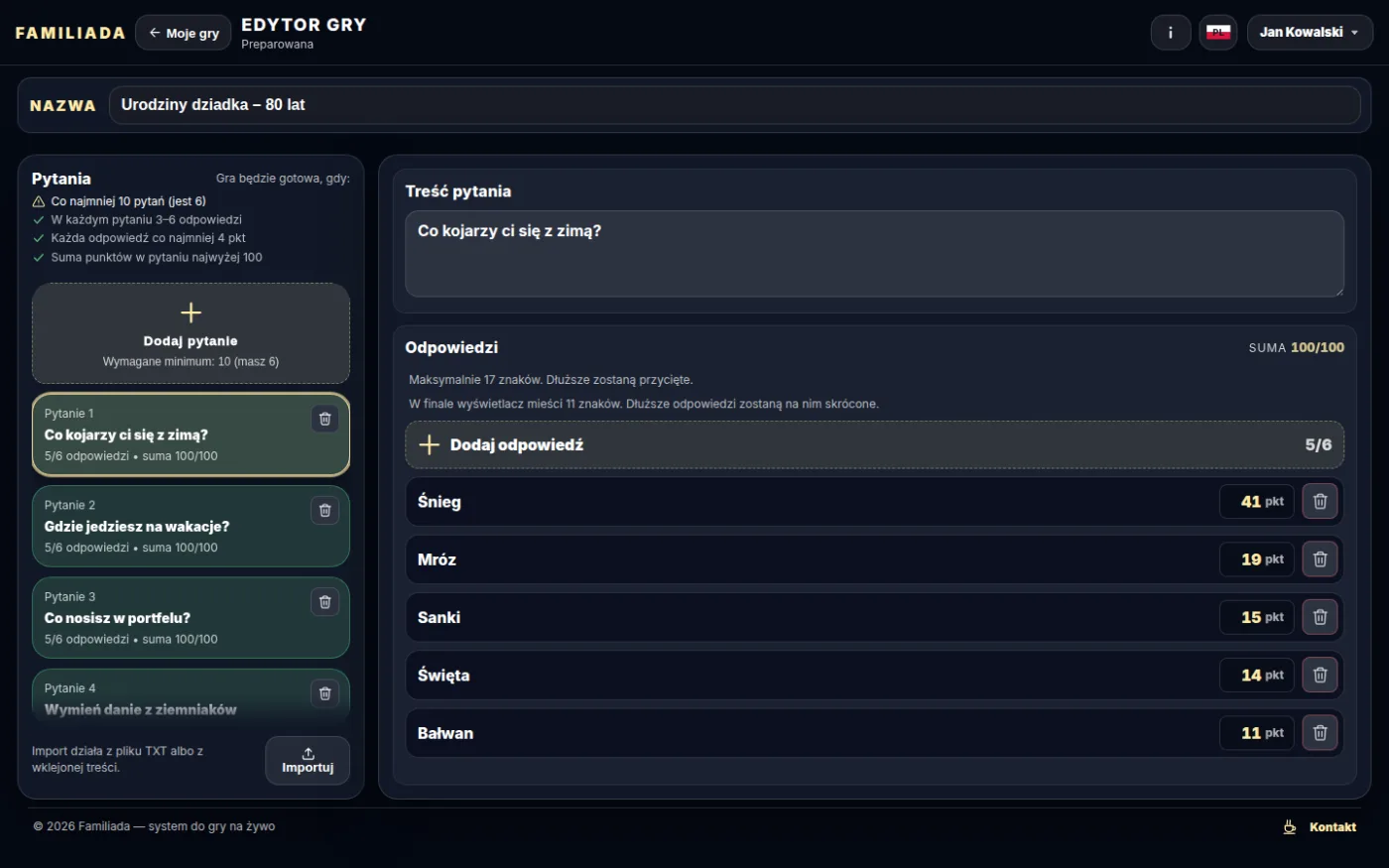Edit the 11 pkt value for Bałwan

tap(1256, 733)
